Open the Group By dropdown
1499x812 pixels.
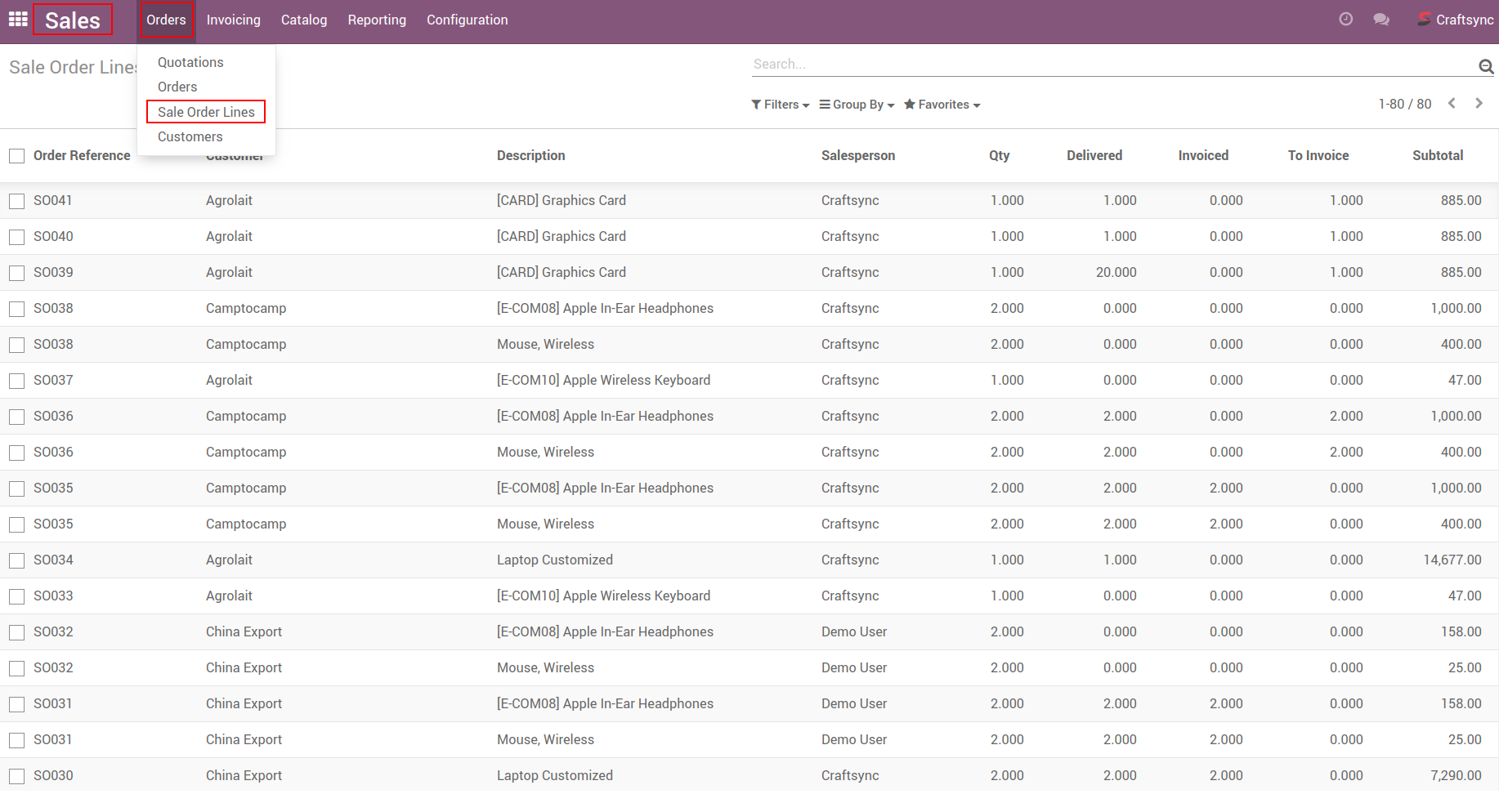coord(857,105)
